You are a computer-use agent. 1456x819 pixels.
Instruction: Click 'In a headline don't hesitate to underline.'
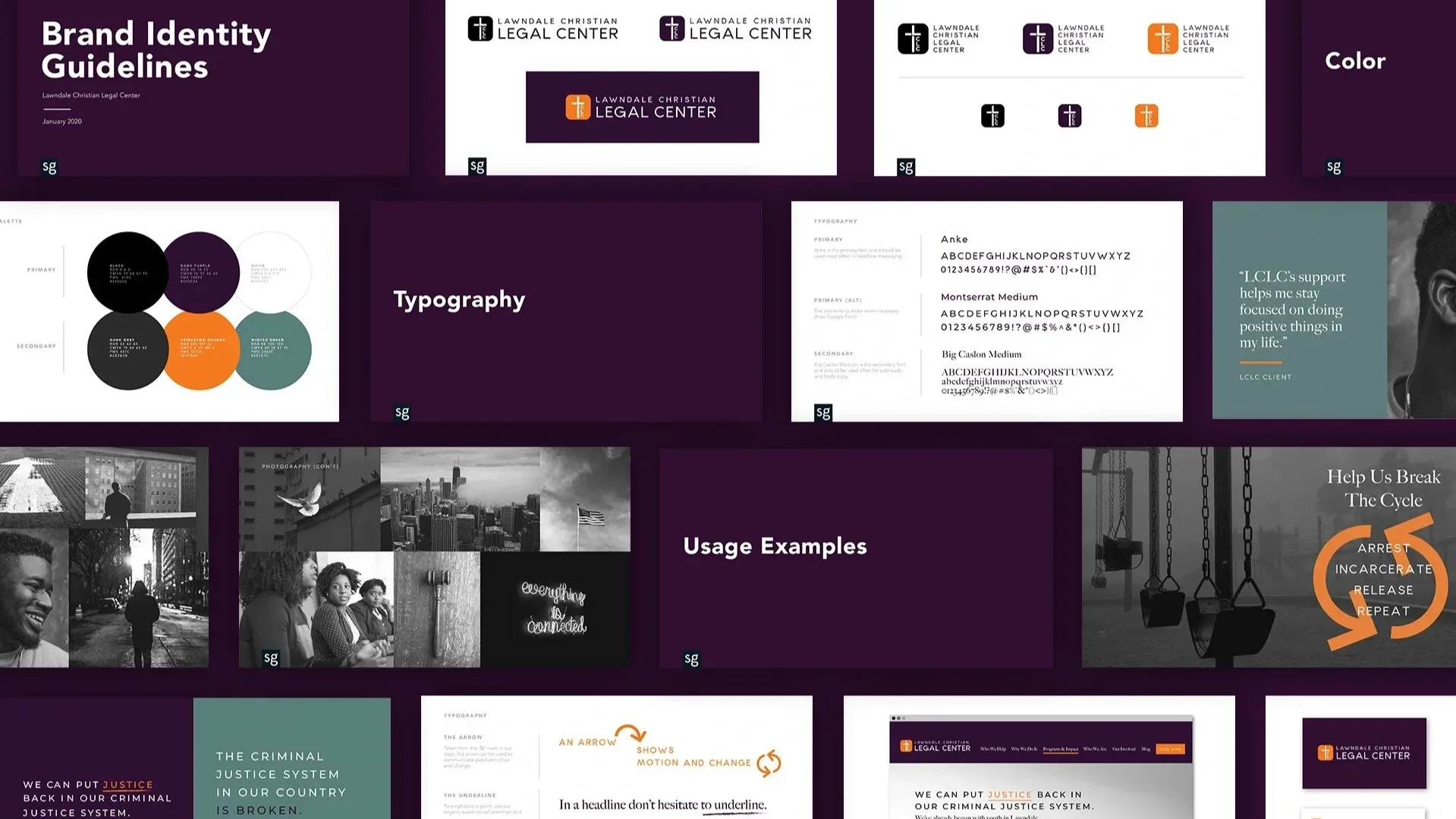(663, 805)
